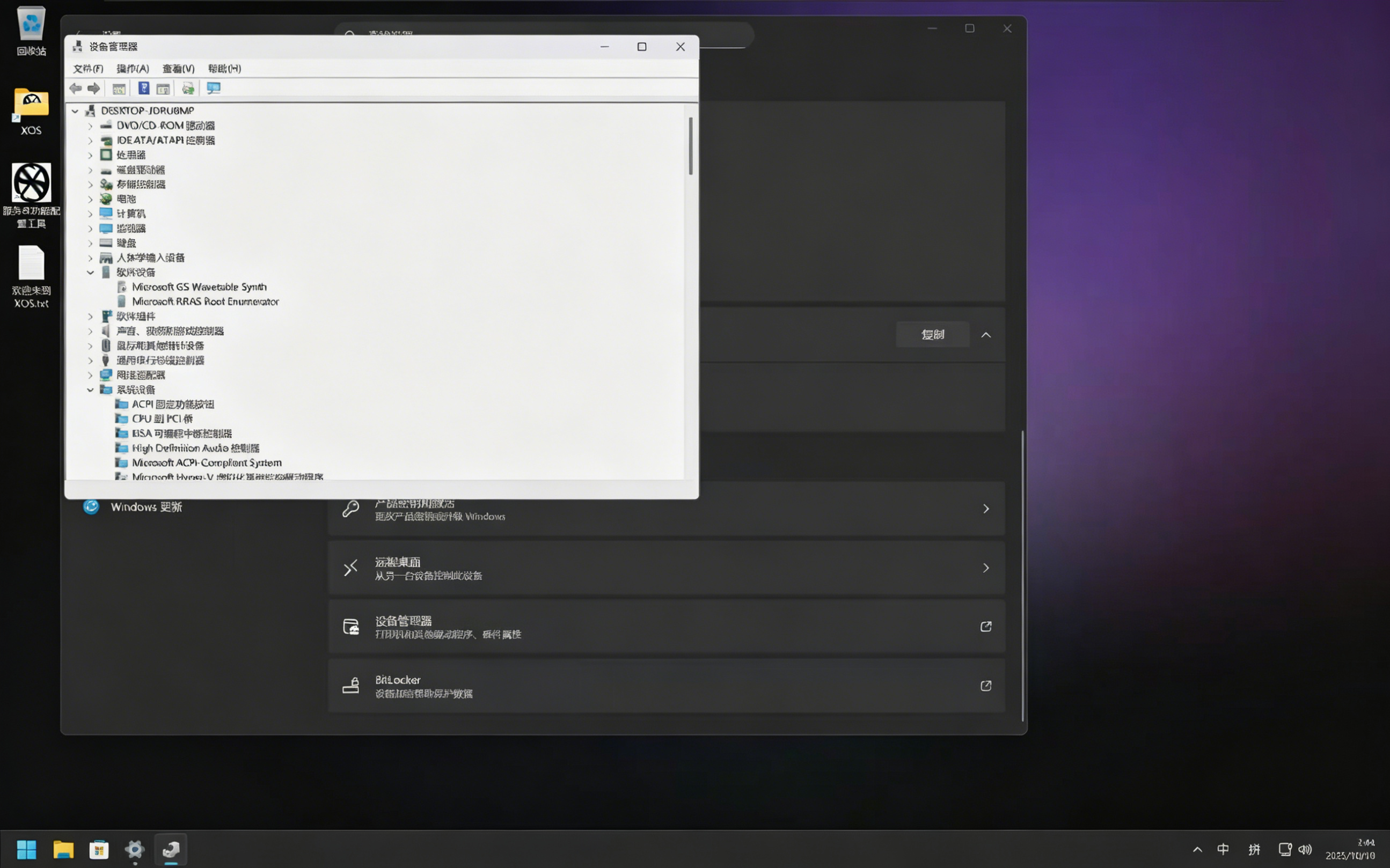The height and width of the screenshot is (868, 1390).
Task: Collapse the 软件设备 software devices category
Action: click(90, 273)
